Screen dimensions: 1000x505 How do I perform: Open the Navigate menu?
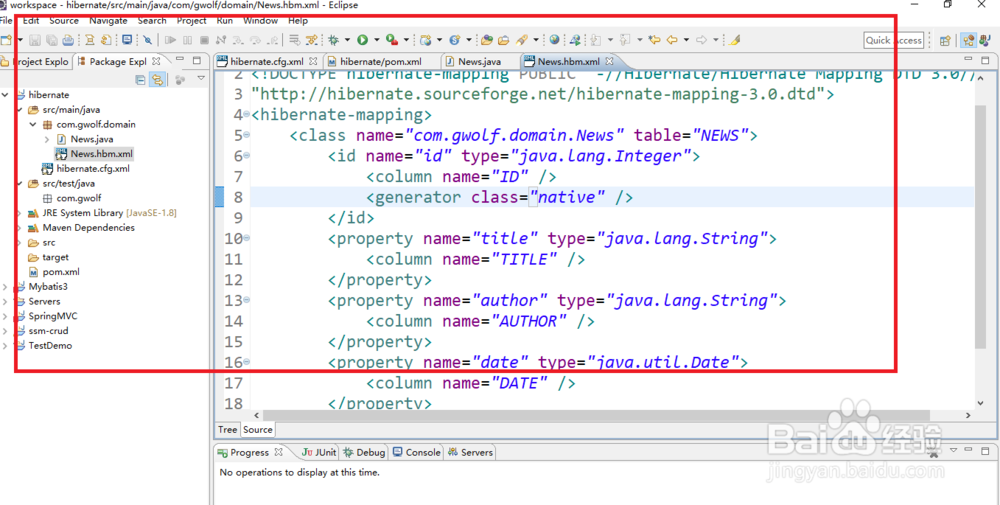(108, 20)
